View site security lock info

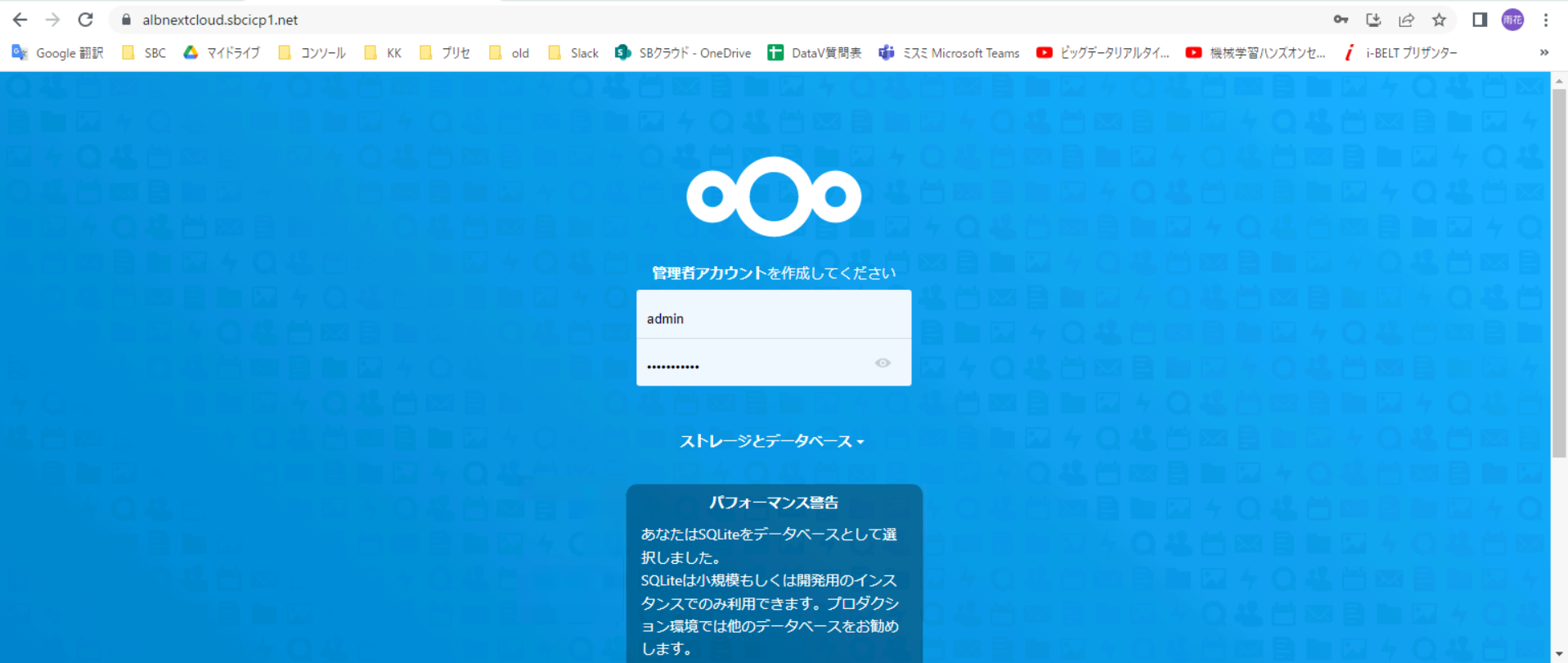tap(126, 20)
